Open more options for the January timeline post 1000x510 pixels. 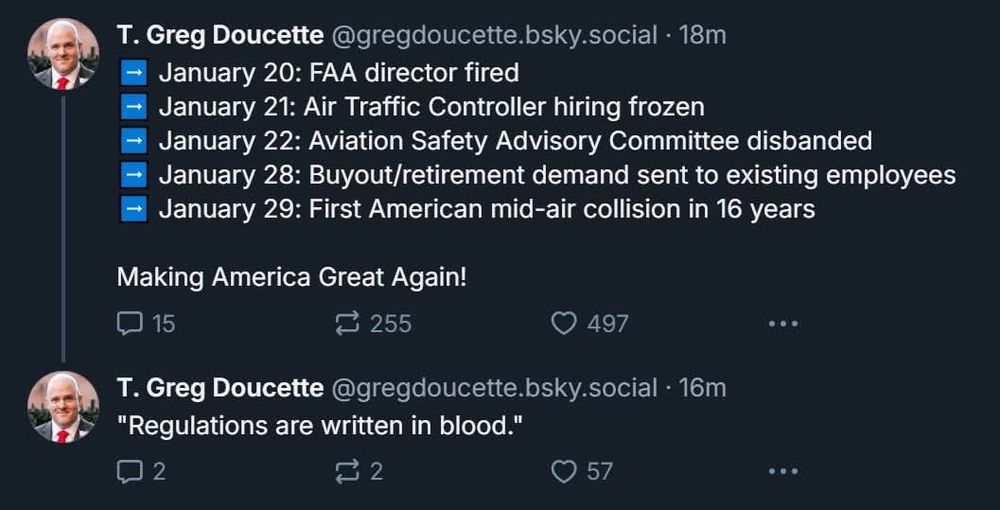pyautogui.click(x=782, y=323)
